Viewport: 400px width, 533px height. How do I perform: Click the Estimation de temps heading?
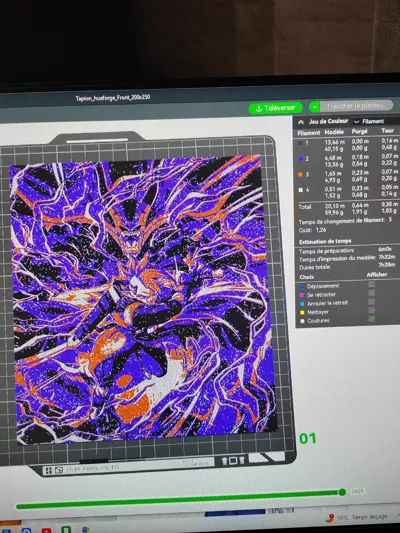pos(325,242)
